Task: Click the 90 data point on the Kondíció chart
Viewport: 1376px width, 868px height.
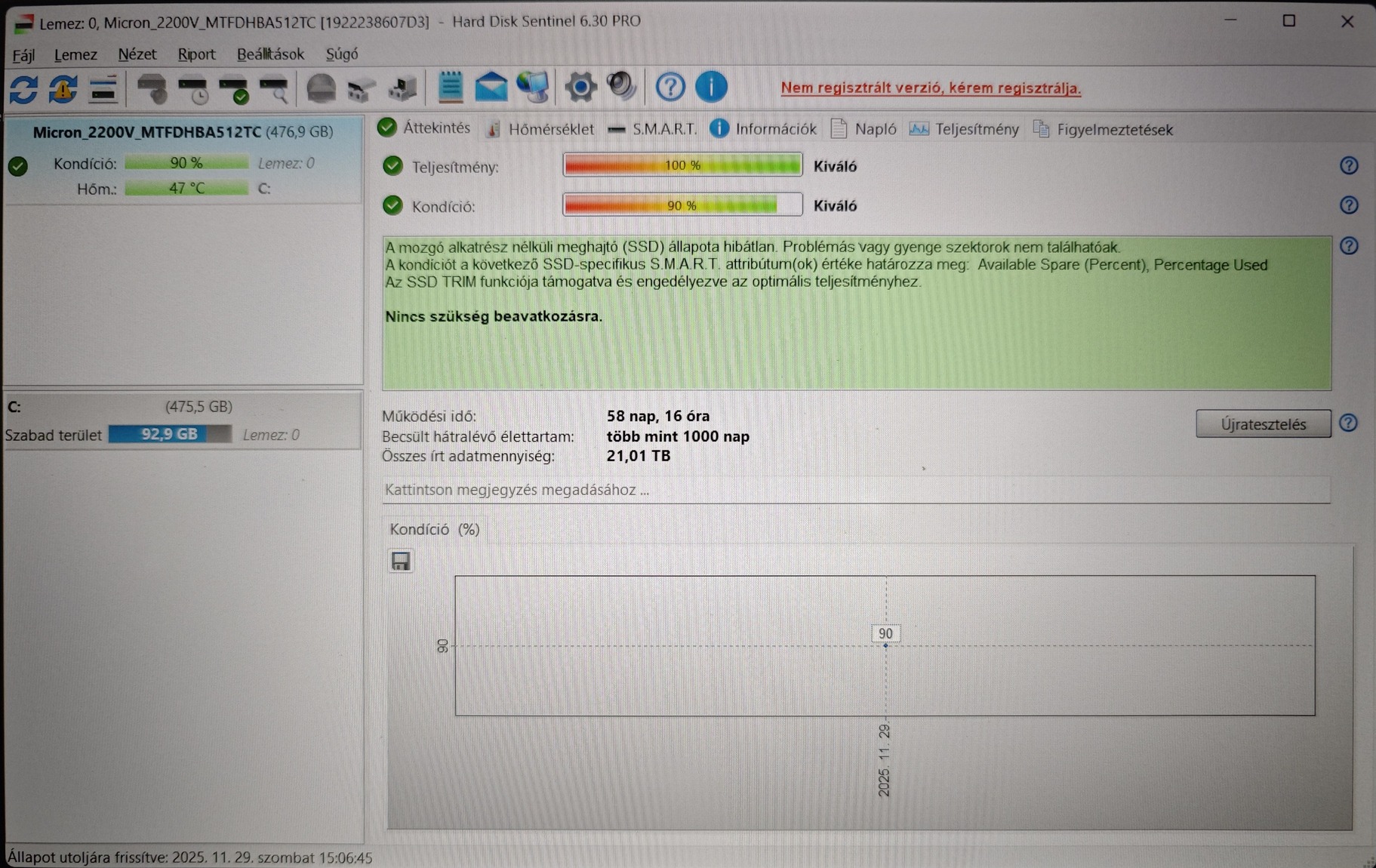Action: (x=885, y=645)
